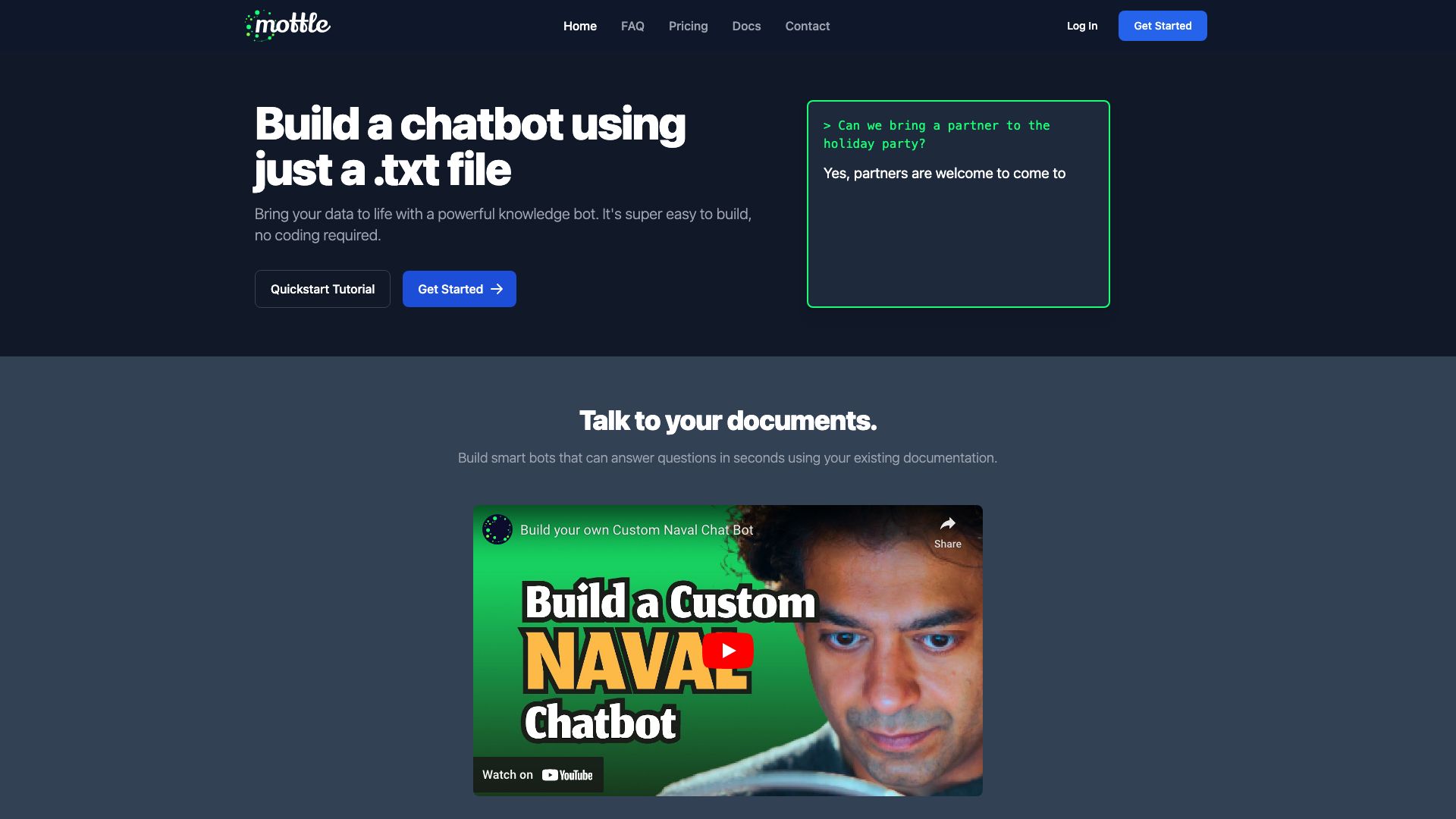The width and height of the screenshot is (1456, 819).
Task: Open the Quickstart Tutorial button
Action: click(322, 289)
